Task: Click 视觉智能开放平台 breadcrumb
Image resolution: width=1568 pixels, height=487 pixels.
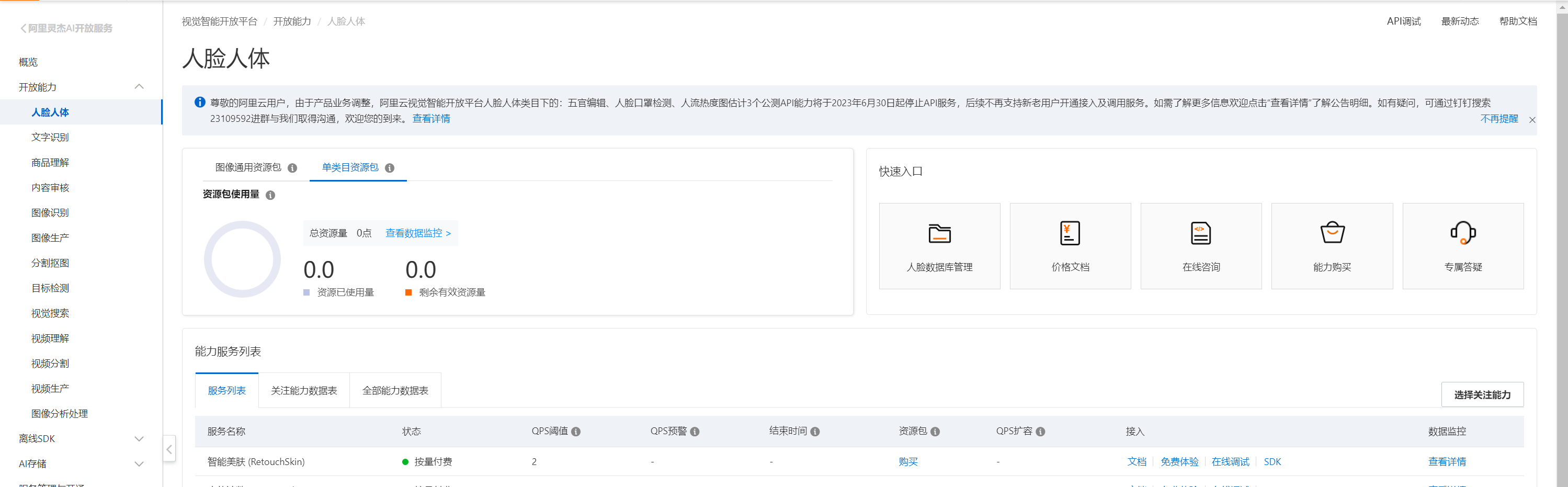Action: point(219,21)
